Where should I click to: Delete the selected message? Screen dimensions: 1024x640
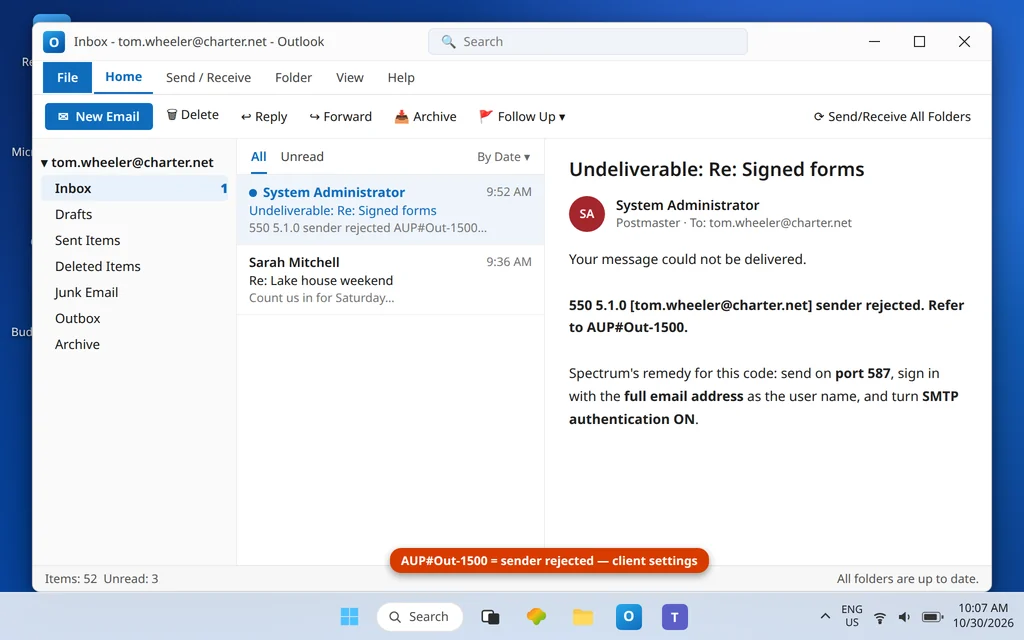[193, 115]
